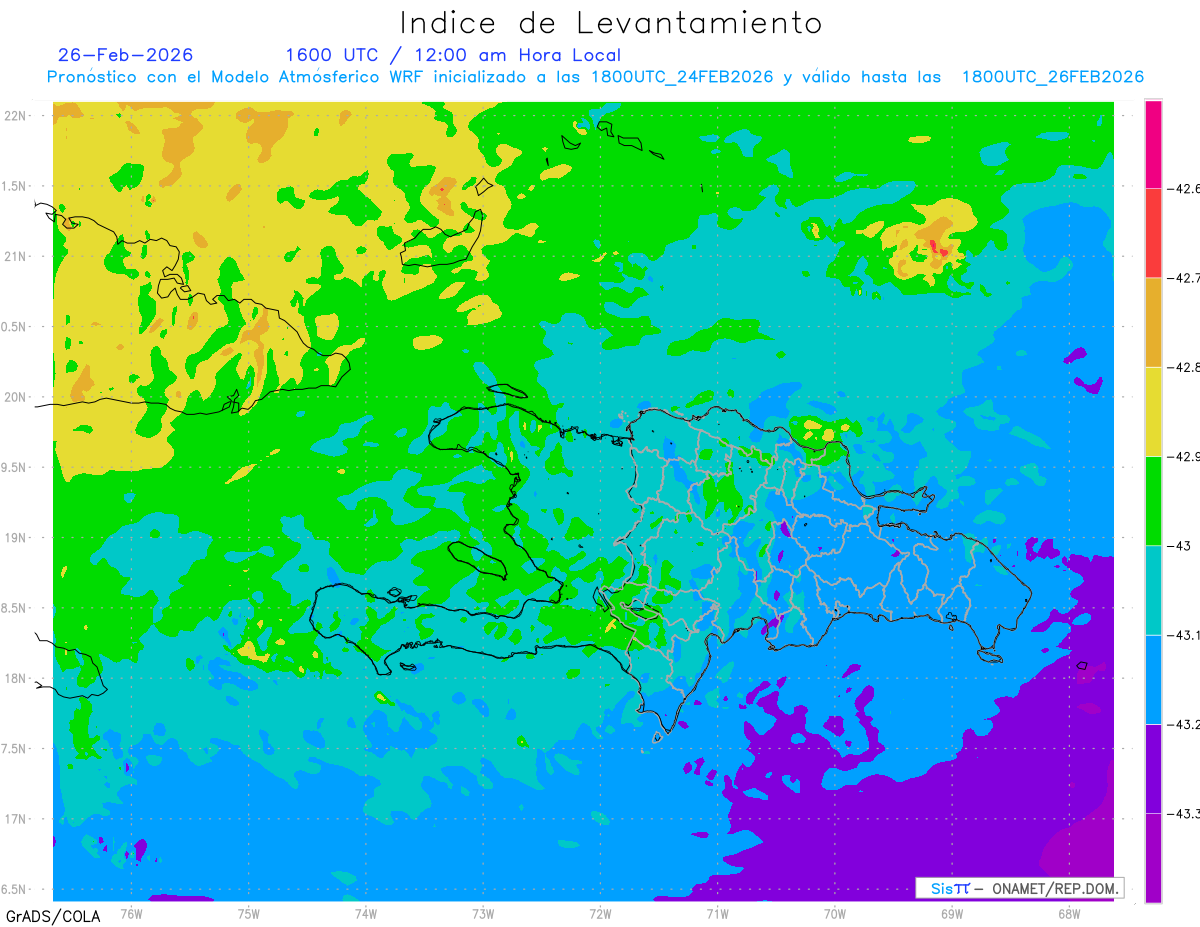Click the "1800UTC_26FEB2026" valid-until time
The image size is (1200, 927).
point(1053,77)
